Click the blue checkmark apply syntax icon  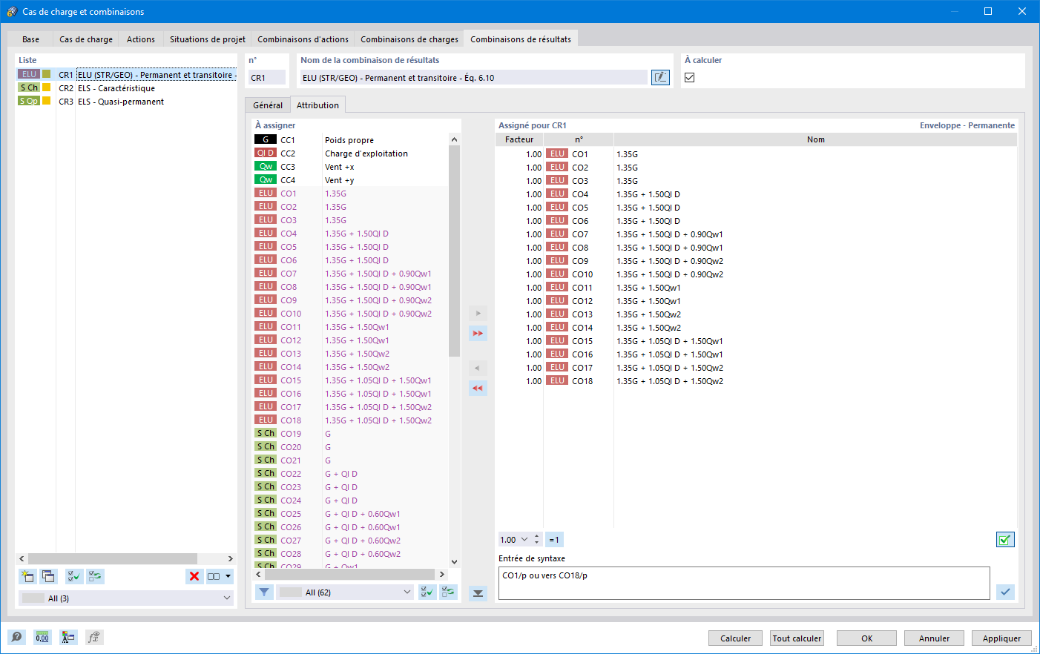pos(1006,591)
